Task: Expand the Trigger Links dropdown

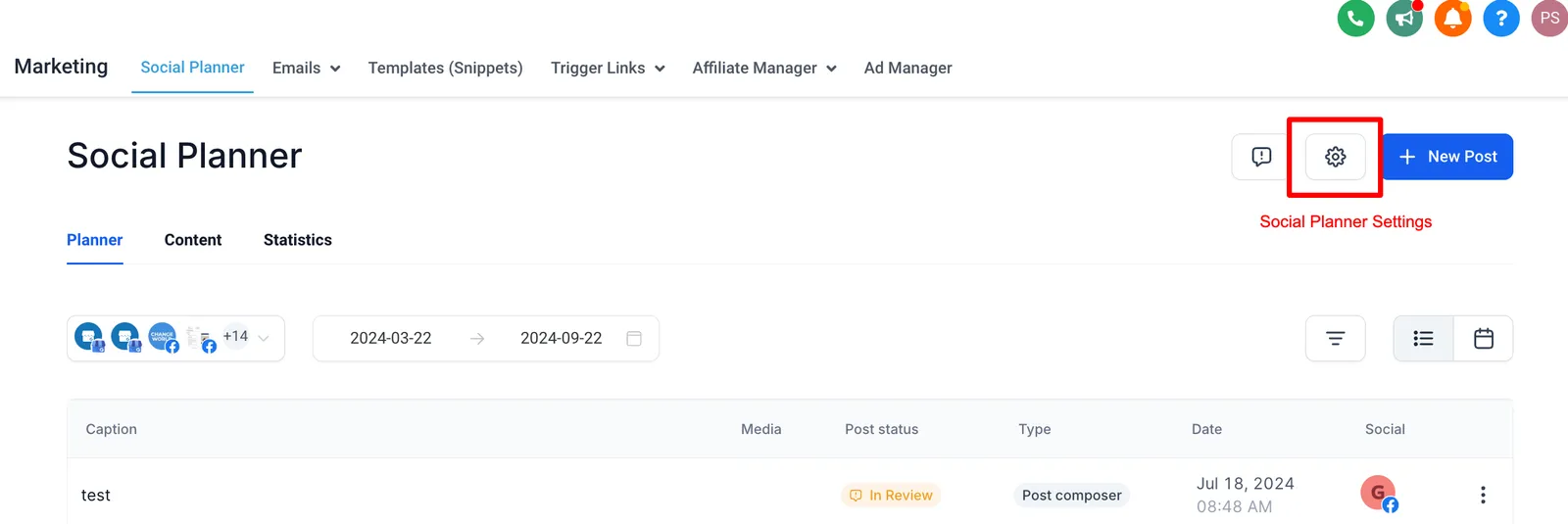Action: pyautogui.click(x=608, y=68)
